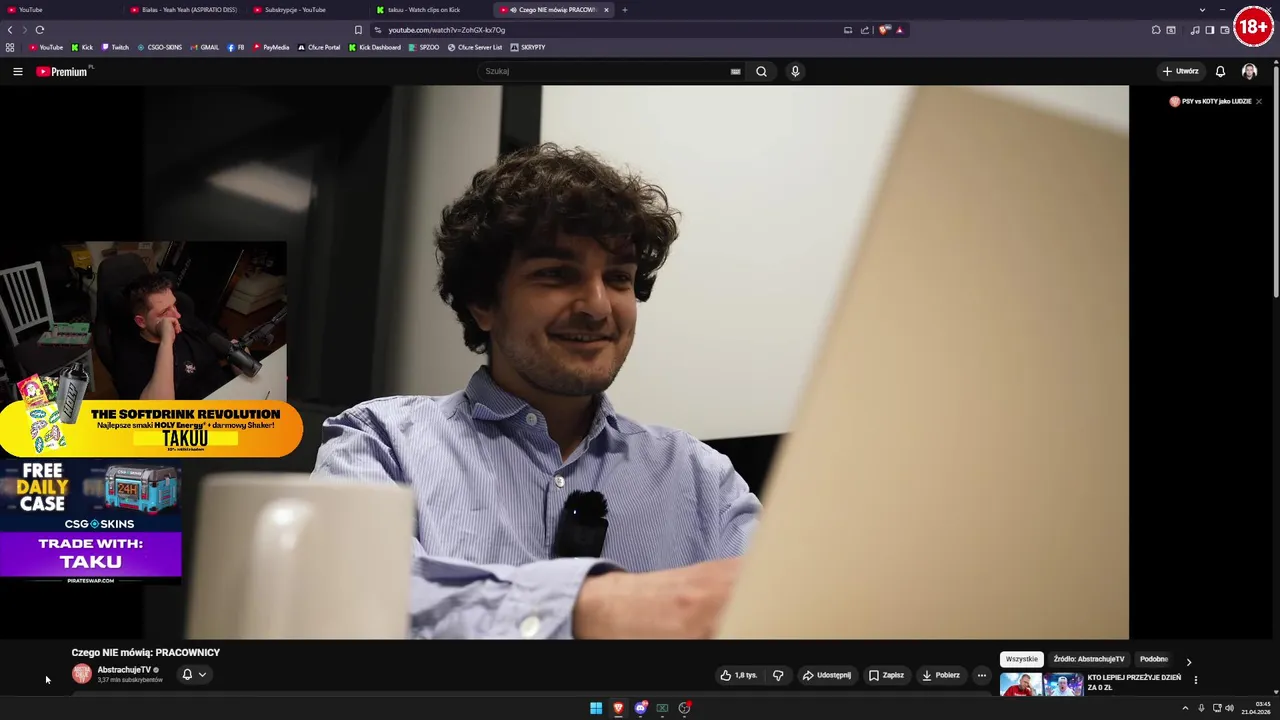Select the Źródło: AbstrachujeTV chip
Image resolution: width=1280 pixels, height=720 pixels.
[x=1089, y=659]
